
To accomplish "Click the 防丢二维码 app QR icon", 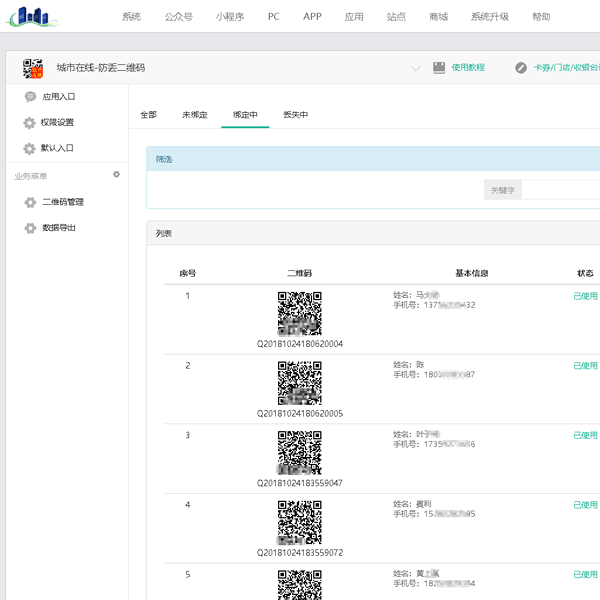I will [x=33, y=68].
